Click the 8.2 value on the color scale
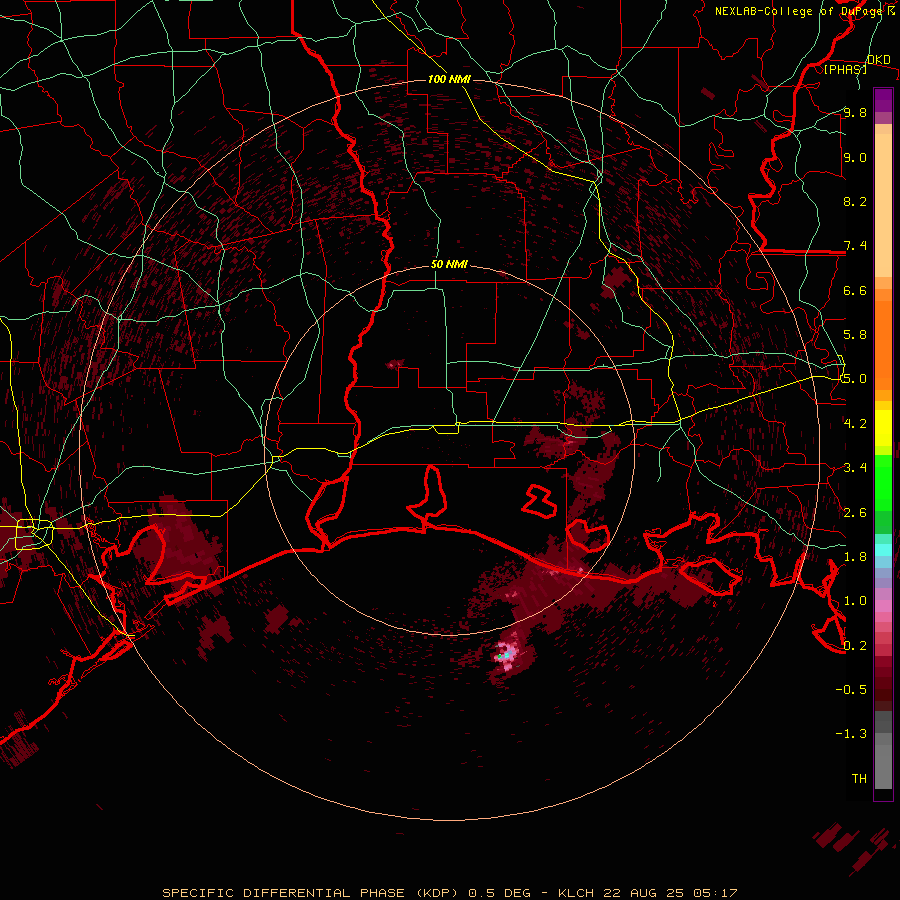The height and width of the screenshot is (900, 900). 855,201
